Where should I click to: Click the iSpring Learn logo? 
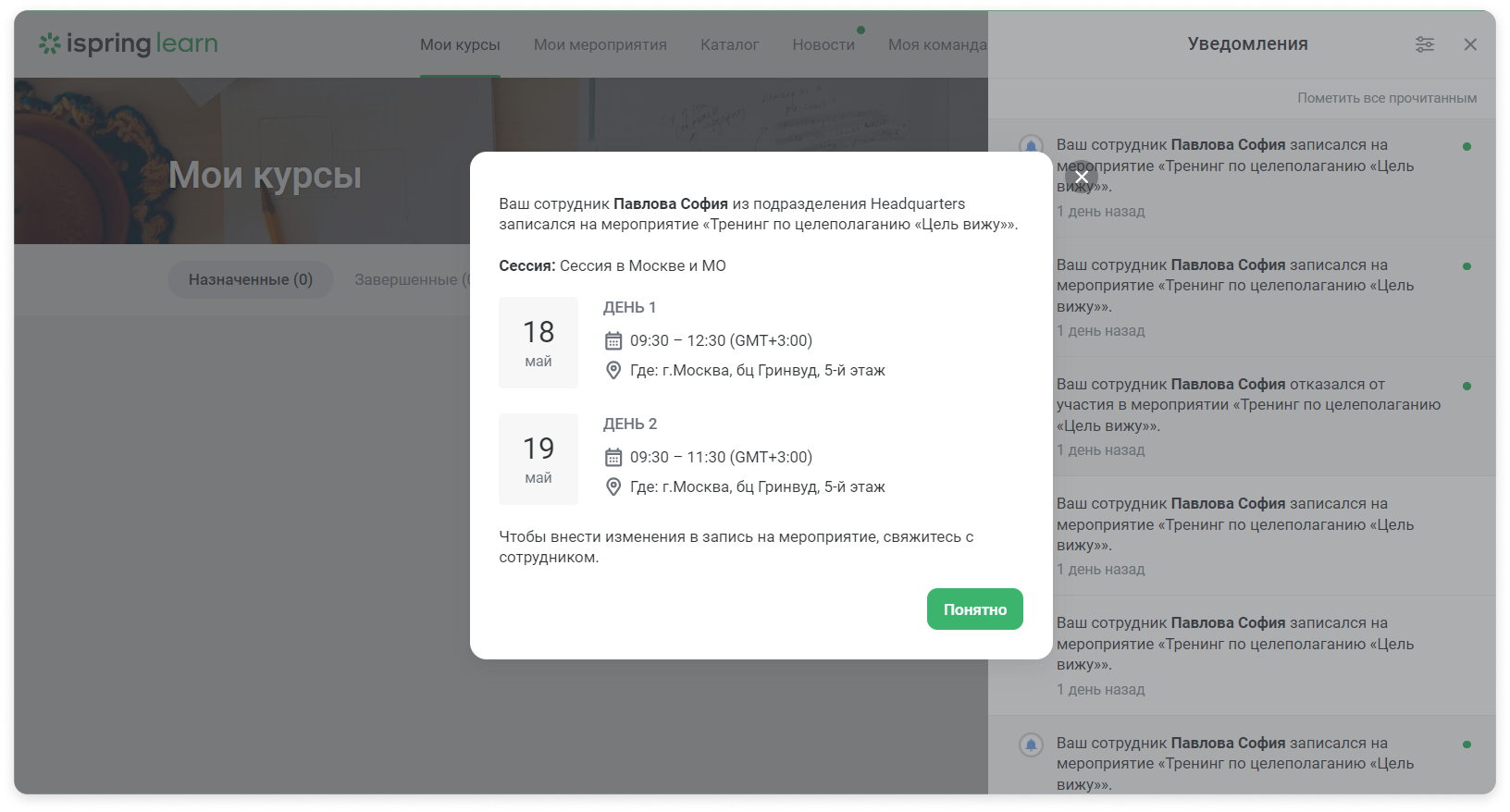(x=129, y=43)
